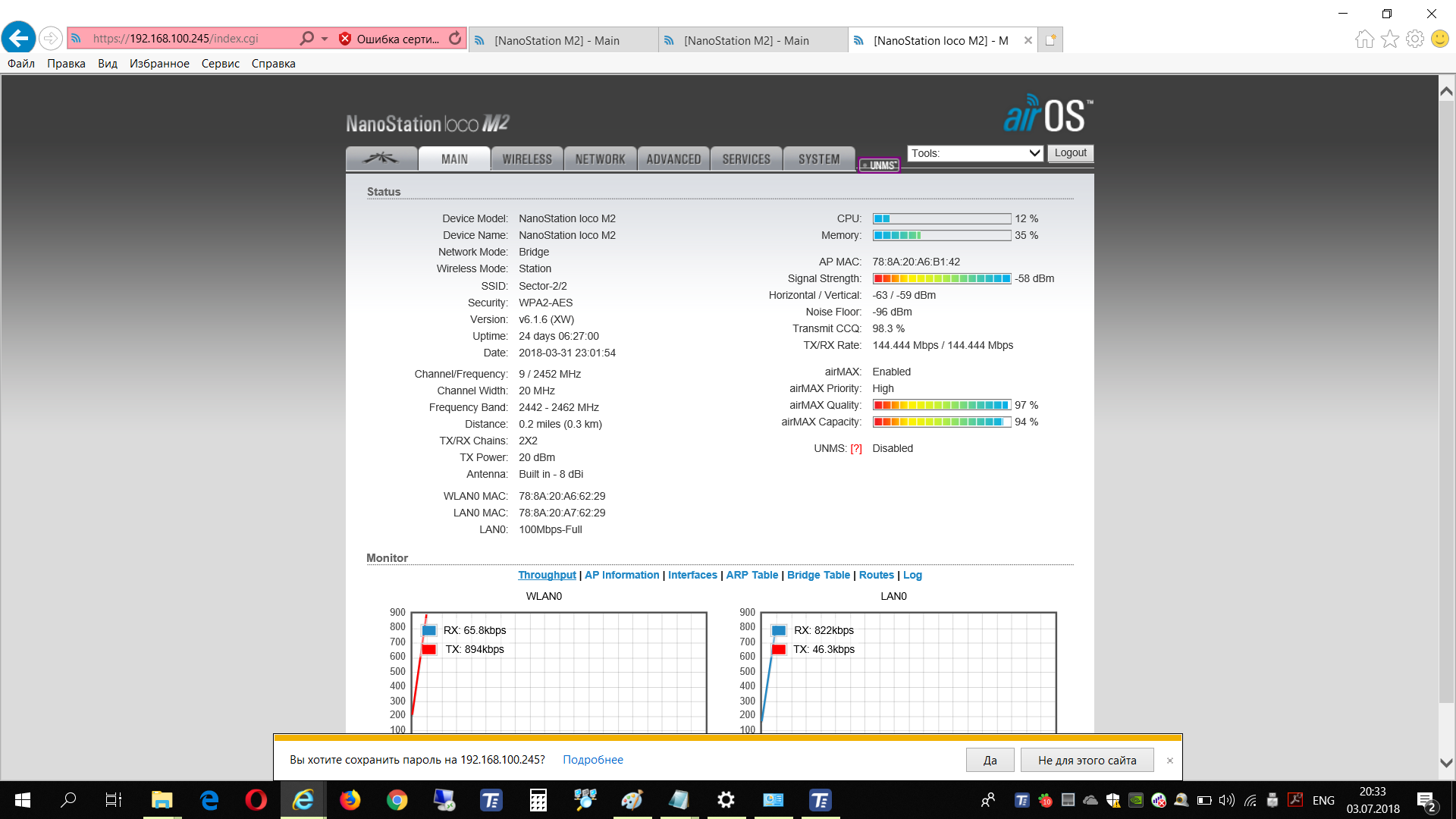
Task: Open the Избранное menu
Action: [159, 64]
